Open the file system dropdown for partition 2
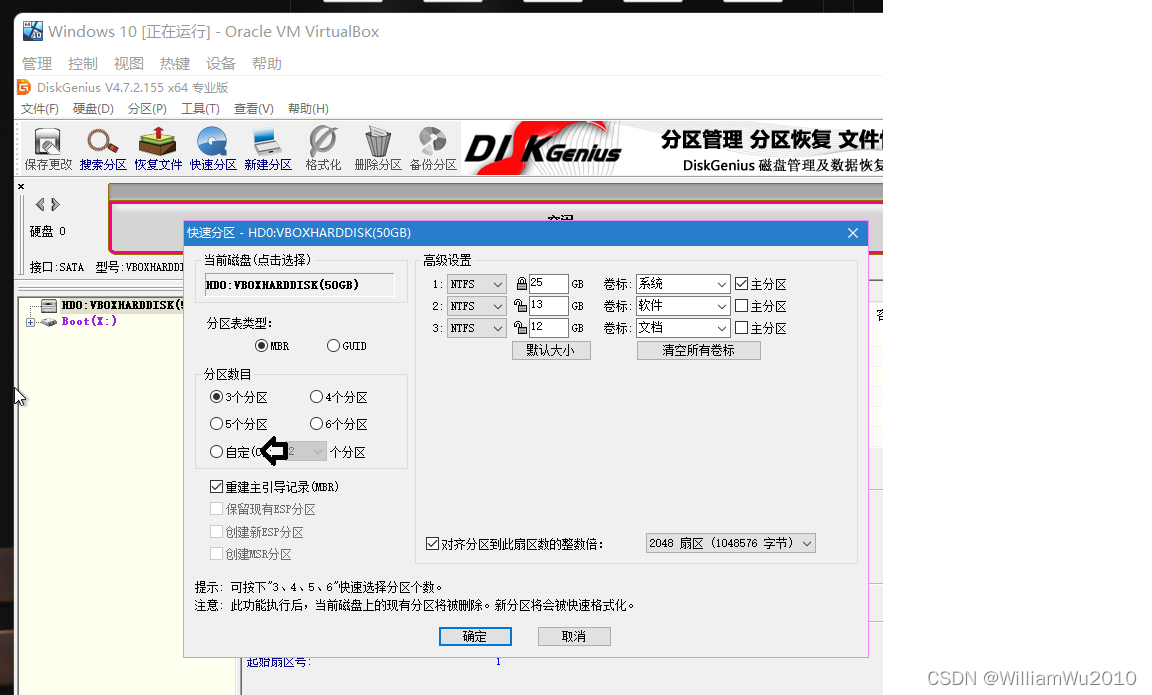The image size is (1152, 695). (477, 306)
